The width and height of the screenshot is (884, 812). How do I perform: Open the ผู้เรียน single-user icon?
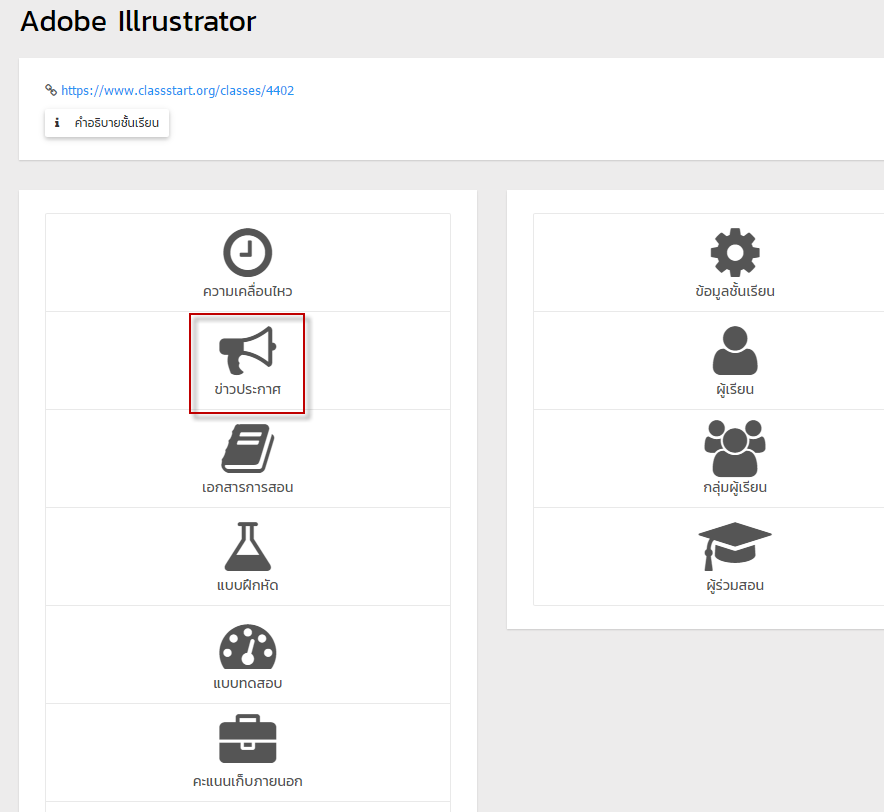pos(735,350)
